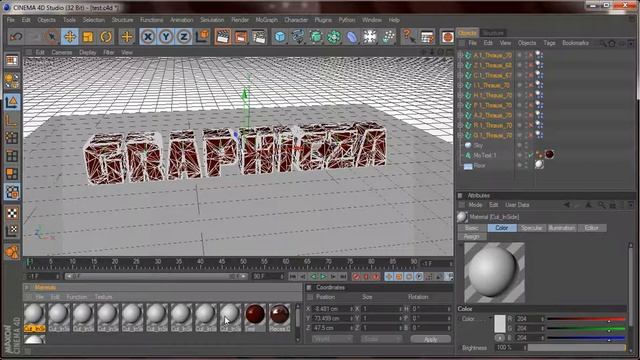Open the spline objects icon
This screenshot has width=640, height=360.
298,37
